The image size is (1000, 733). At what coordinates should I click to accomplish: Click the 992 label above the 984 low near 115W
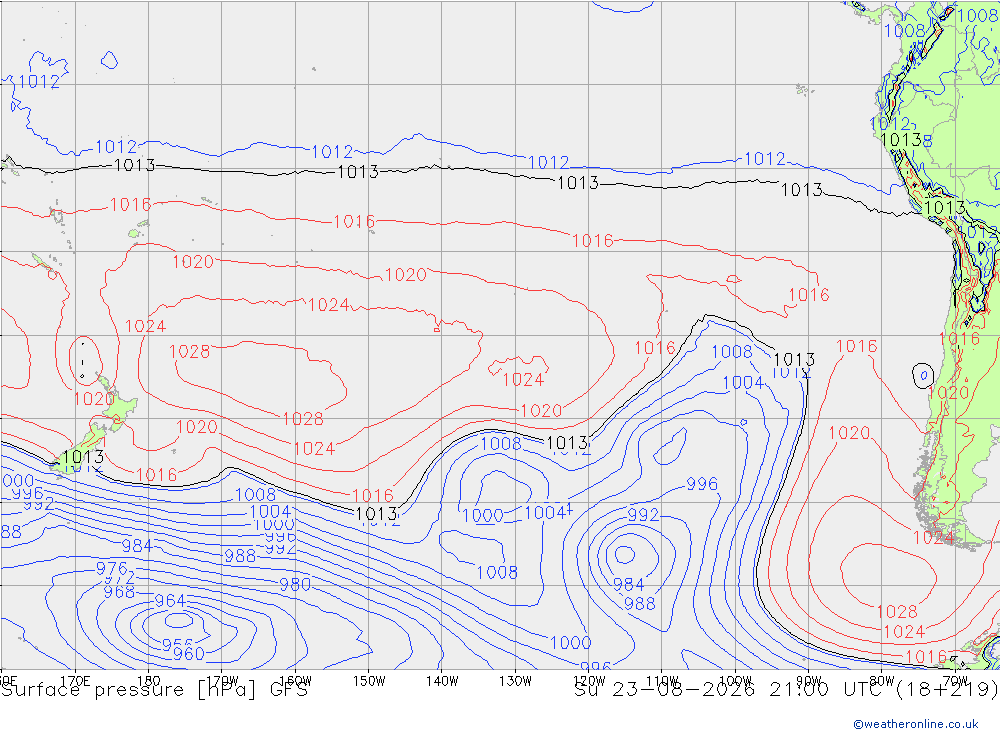tap(643, 515)
